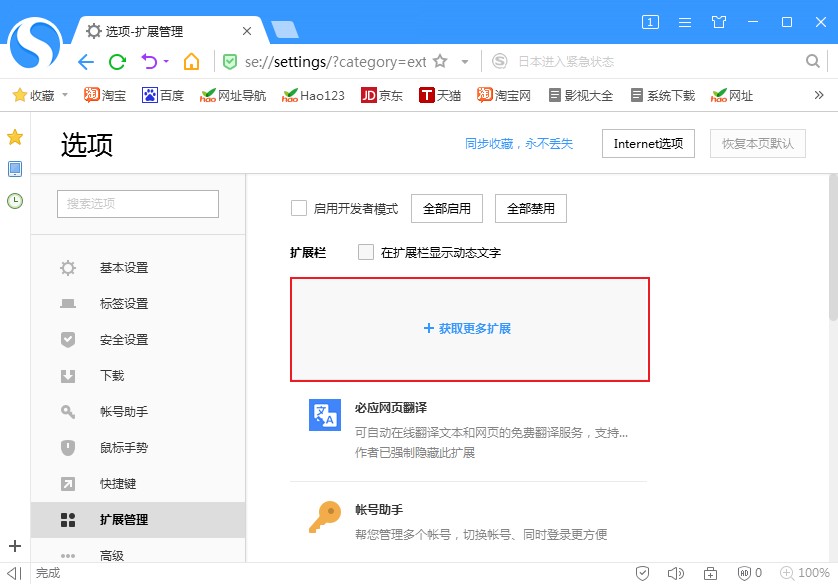Expand overflow bookmarks with » chevron
The image size is (838, 584).
pyautogui.click(x=818, y=95)
